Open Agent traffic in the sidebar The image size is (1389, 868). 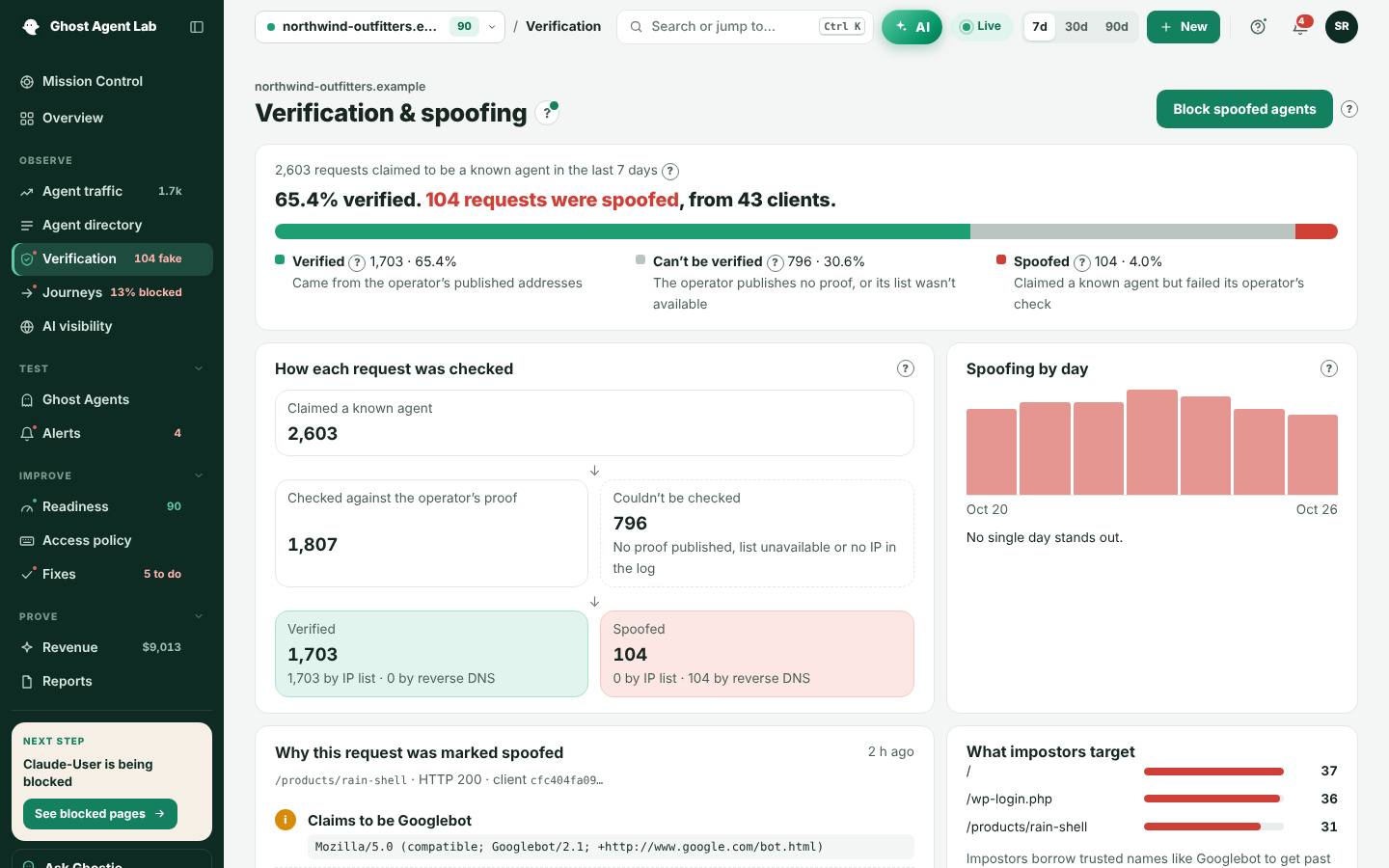click(x=112, y=191)
